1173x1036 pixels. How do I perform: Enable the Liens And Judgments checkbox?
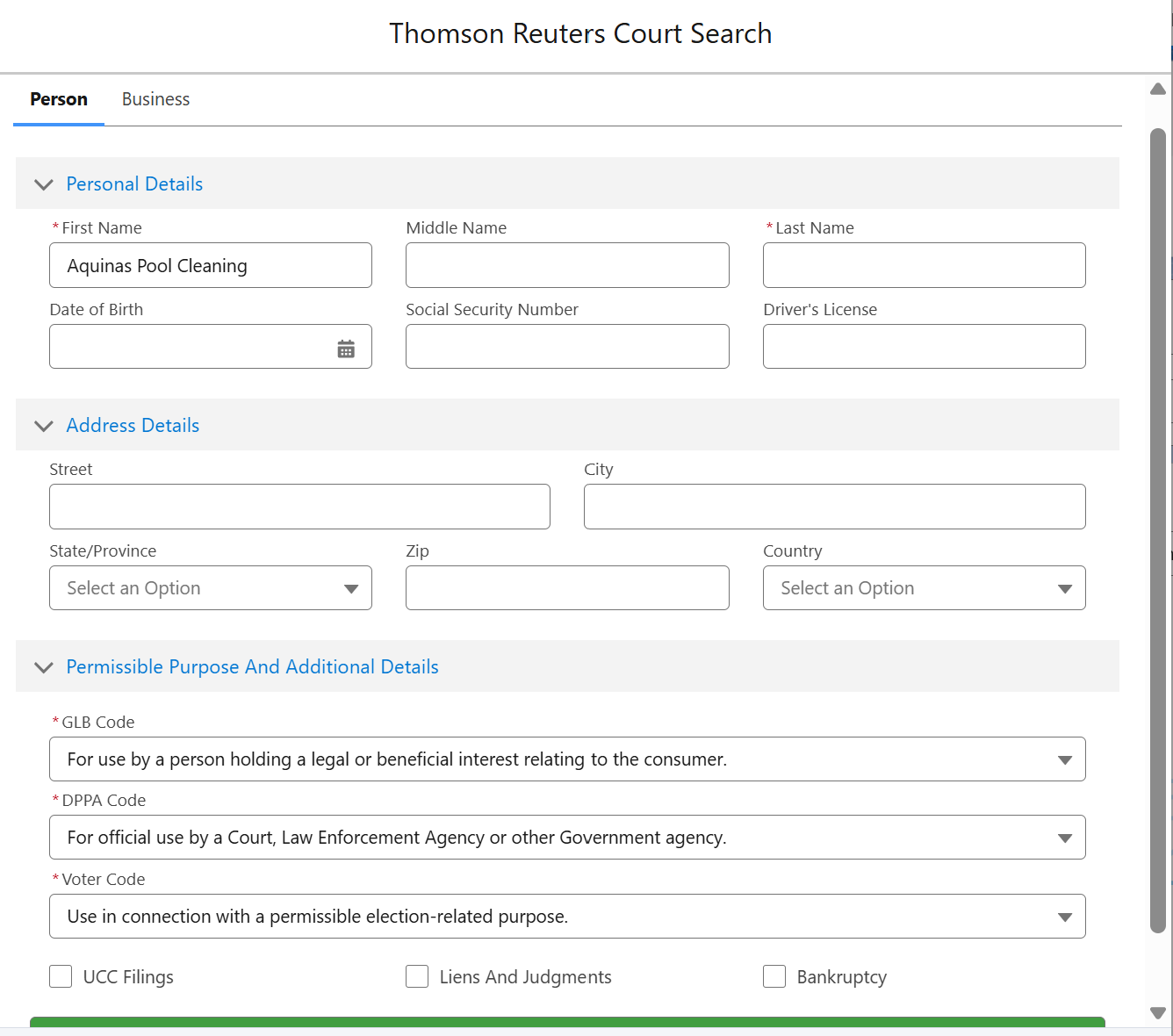point(417,976)
